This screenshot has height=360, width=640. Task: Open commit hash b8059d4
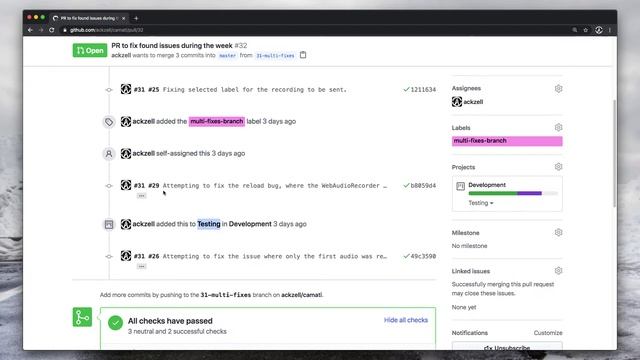pyautogui.click(x=423, y=185)
